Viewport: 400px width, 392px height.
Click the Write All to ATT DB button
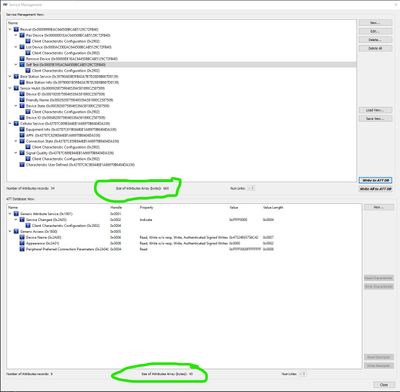375,189
